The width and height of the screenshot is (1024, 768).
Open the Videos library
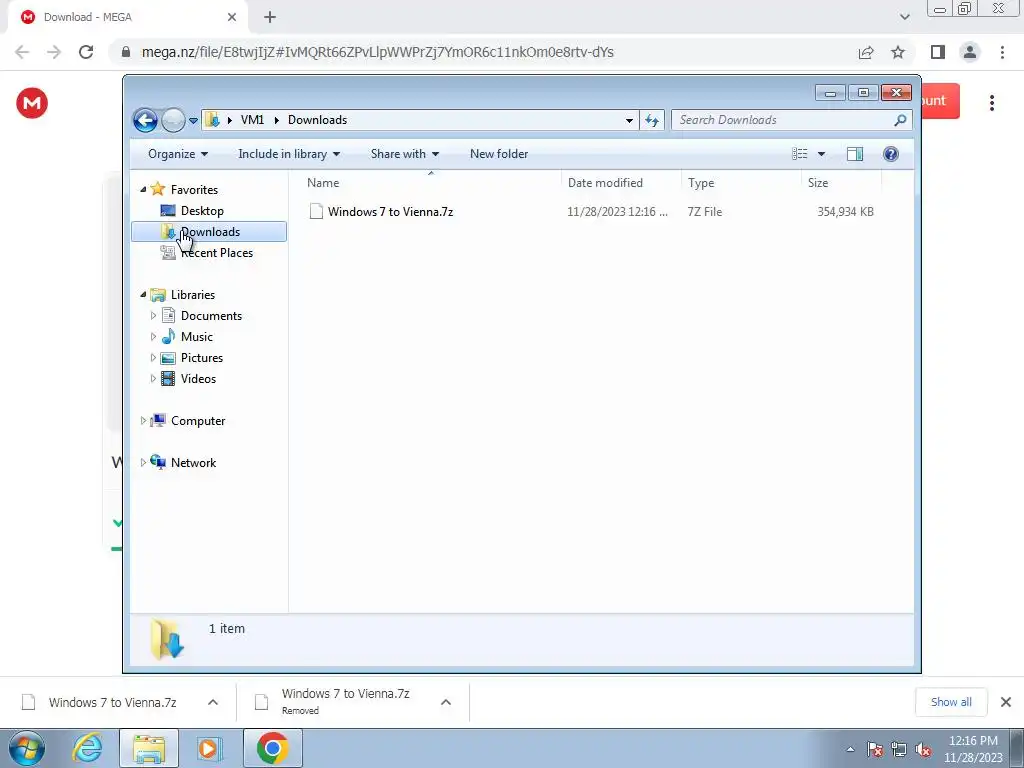click(x=198, y=379)
